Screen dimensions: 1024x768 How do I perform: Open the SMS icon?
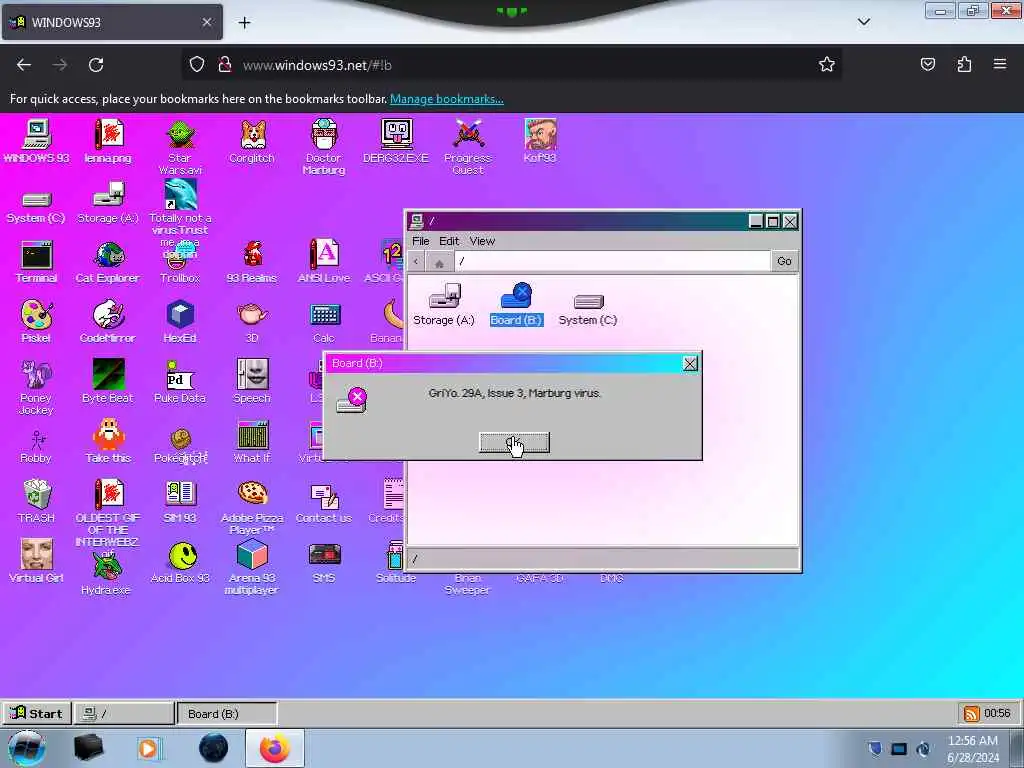click(324, 564)
